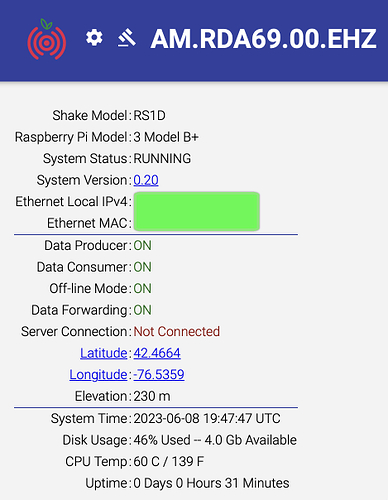This screenshot has width=388, height=500.
Task: Click the Off-line Mode label
Action: 89,289
